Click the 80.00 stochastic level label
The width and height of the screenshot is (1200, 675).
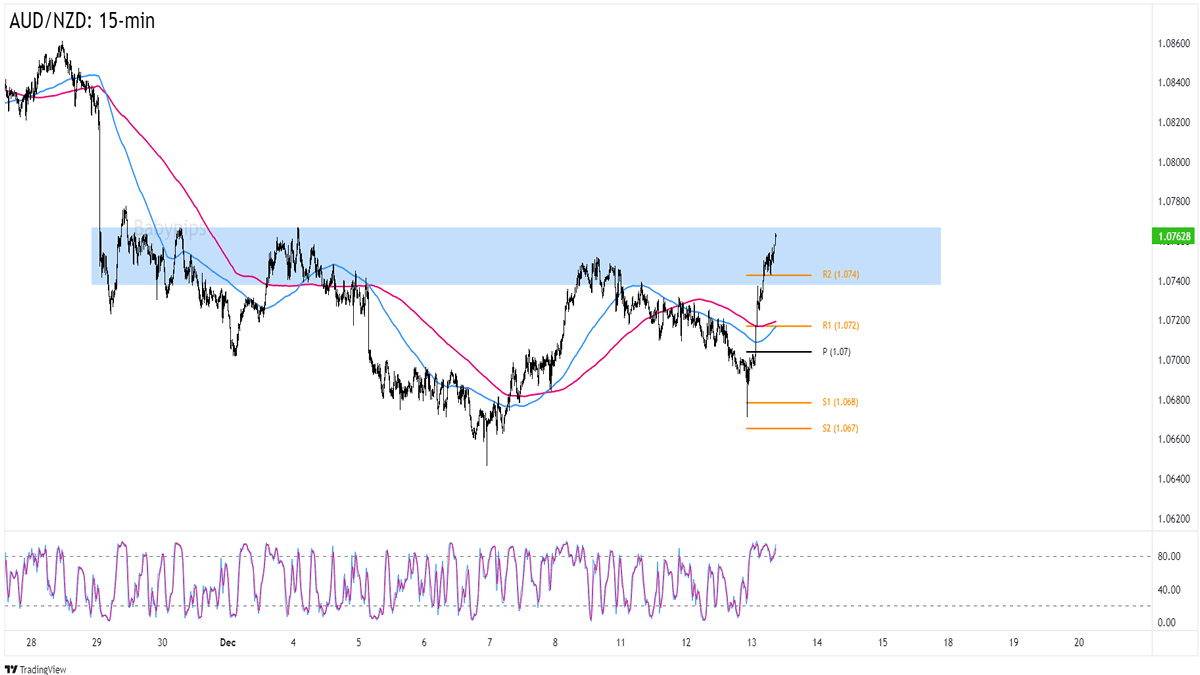click(1168, 556)
